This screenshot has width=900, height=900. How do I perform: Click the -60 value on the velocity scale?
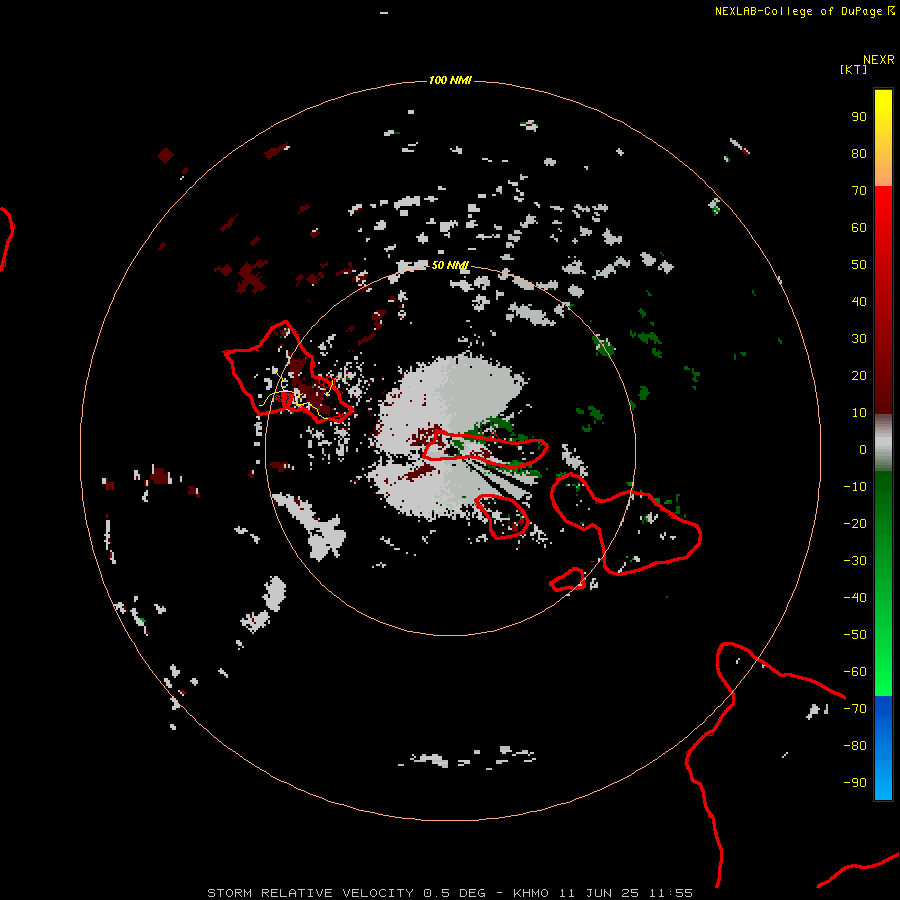855,672
